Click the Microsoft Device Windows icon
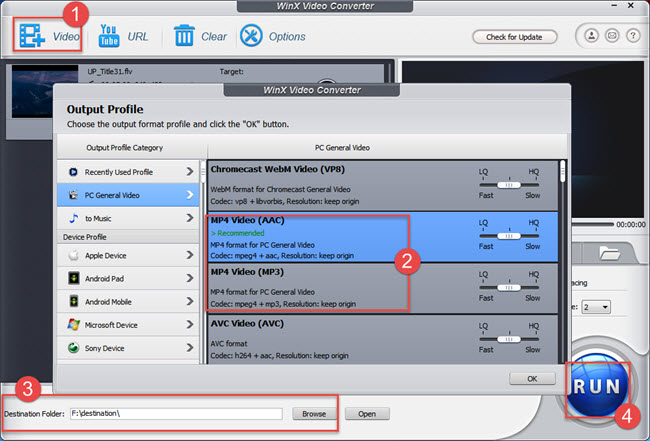Screen dimensions: 650x441 [73, 325]
